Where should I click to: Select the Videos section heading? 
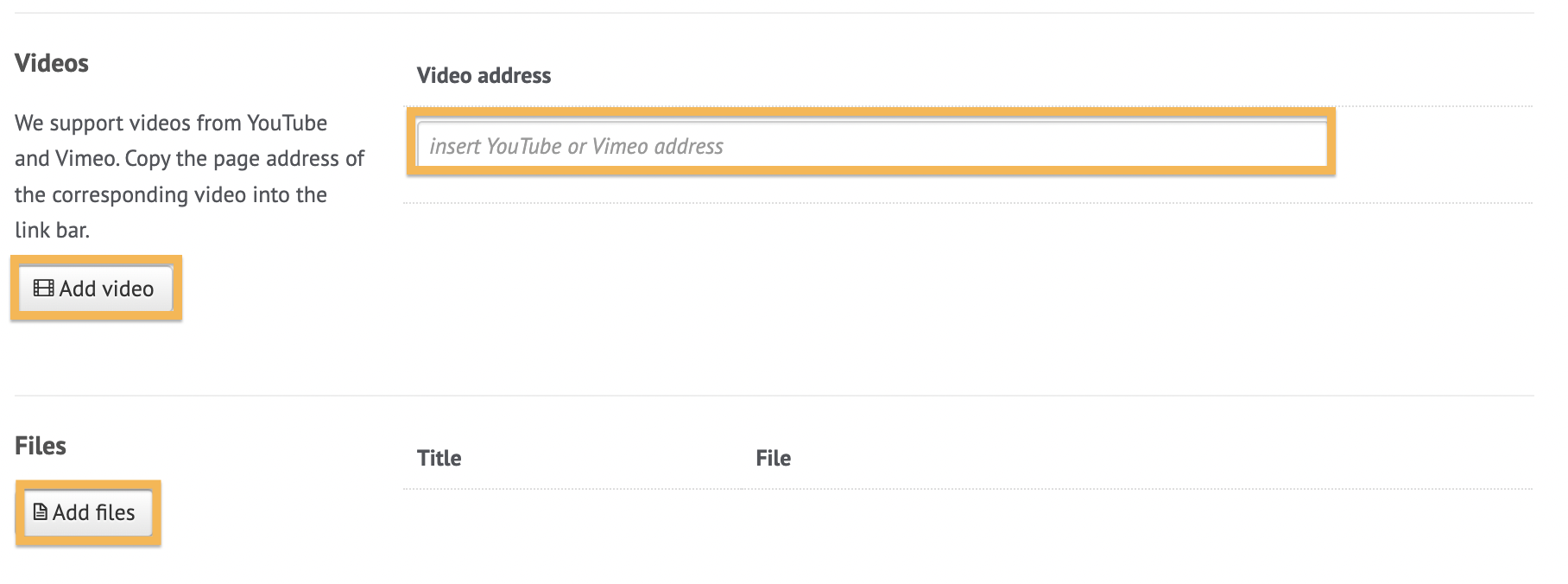[52, 63]
